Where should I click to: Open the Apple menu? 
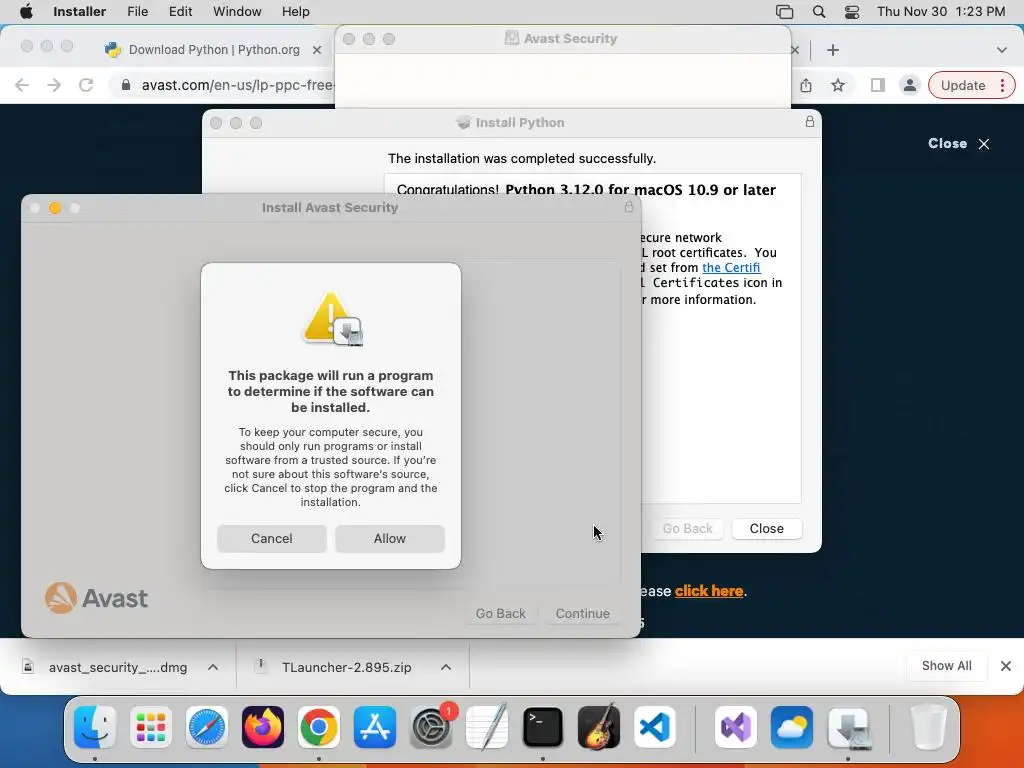point(26,12)
